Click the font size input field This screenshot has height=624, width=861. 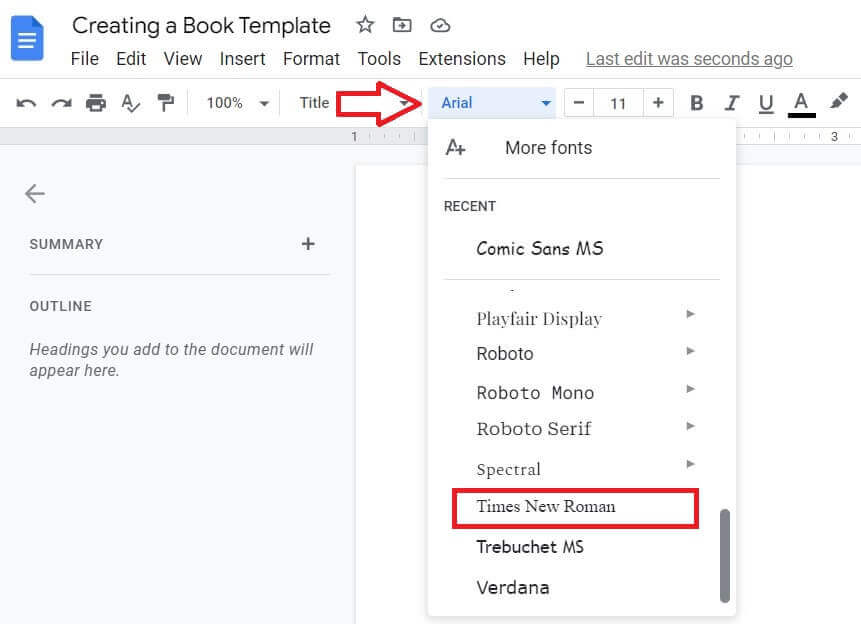pyautogui.click(x=617, y=102)
